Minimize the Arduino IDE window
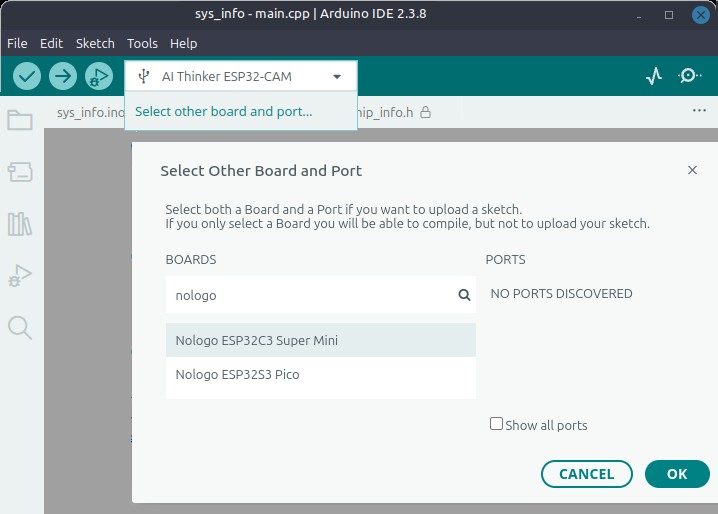The width and height of the screenshot is (718, 514). [x=639, y=16]
